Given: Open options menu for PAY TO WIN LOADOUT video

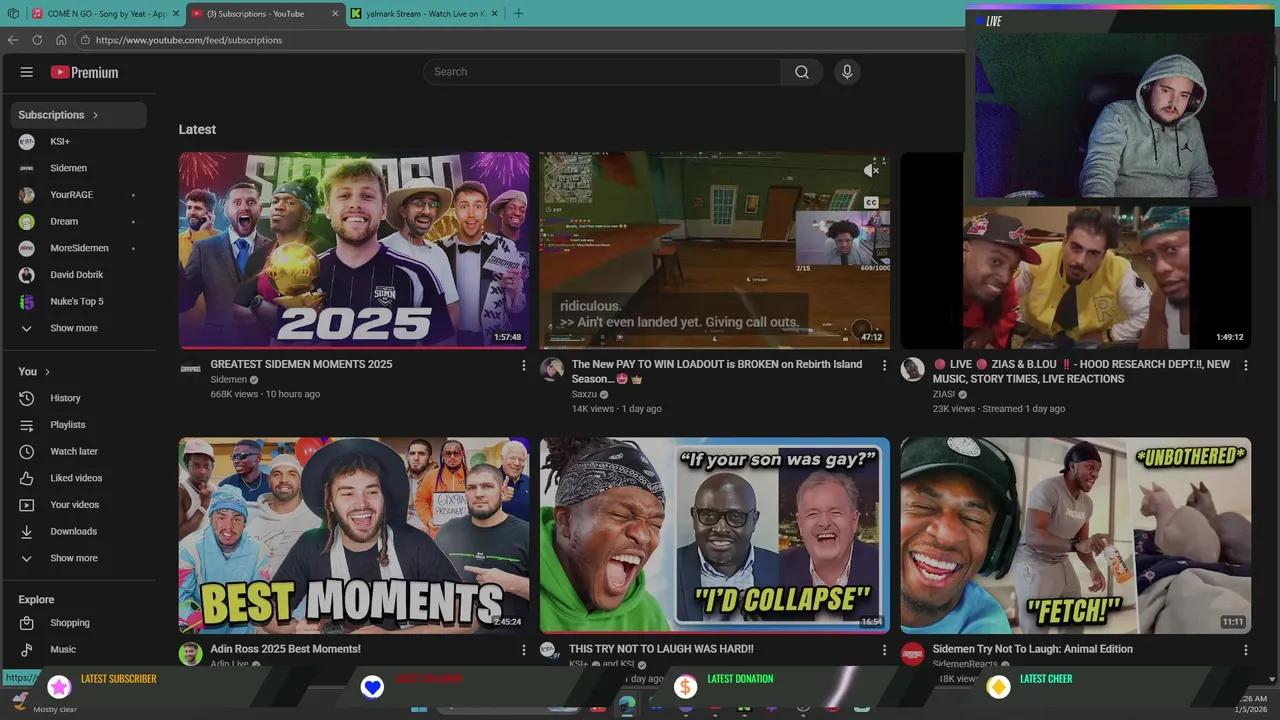Looking at the screenshot, I should coord(884,366).
